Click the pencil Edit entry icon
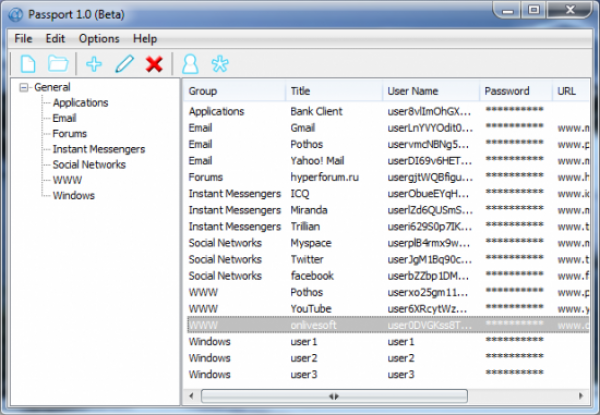Screen dimensions: 600x415 click(124, 64)
